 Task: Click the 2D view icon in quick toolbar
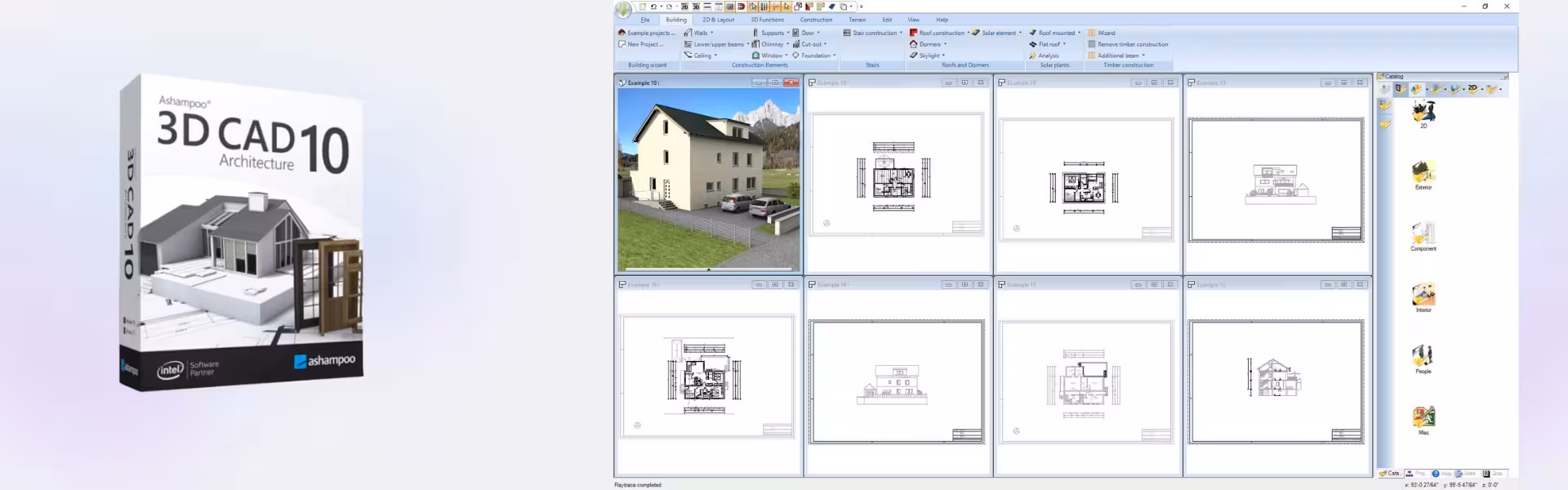point(684,7)
